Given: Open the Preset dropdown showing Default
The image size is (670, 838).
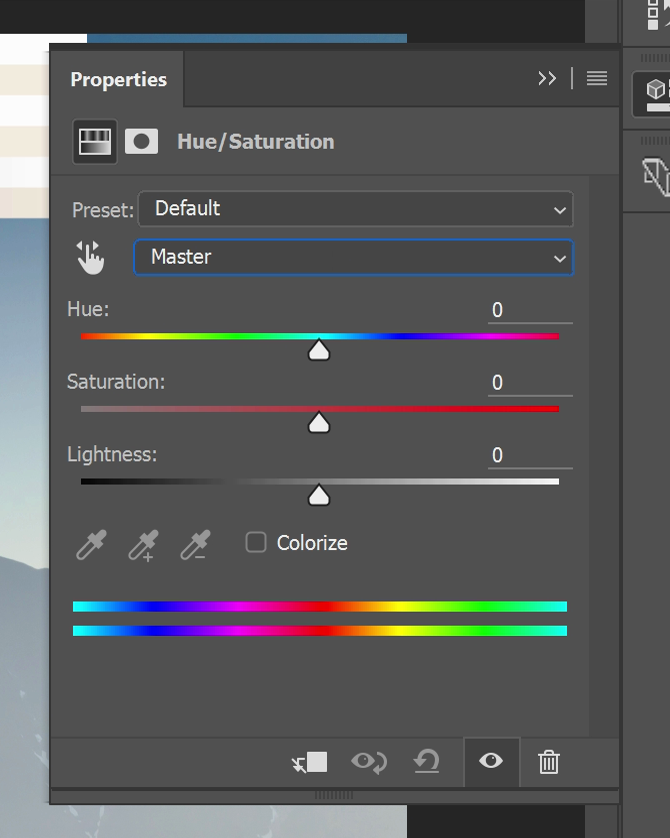Looking at the screenshot, I should (x=356, y=209).
